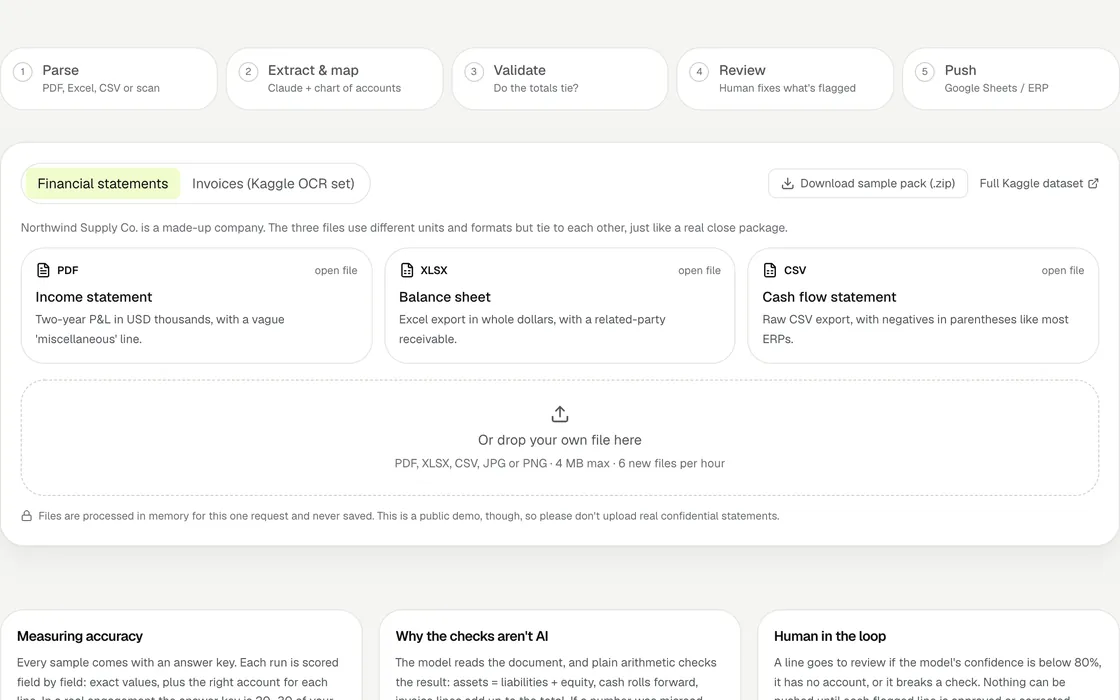Open file on the Cash flow statement card
Screen dimensions: 1120x700
(1062, 270)
